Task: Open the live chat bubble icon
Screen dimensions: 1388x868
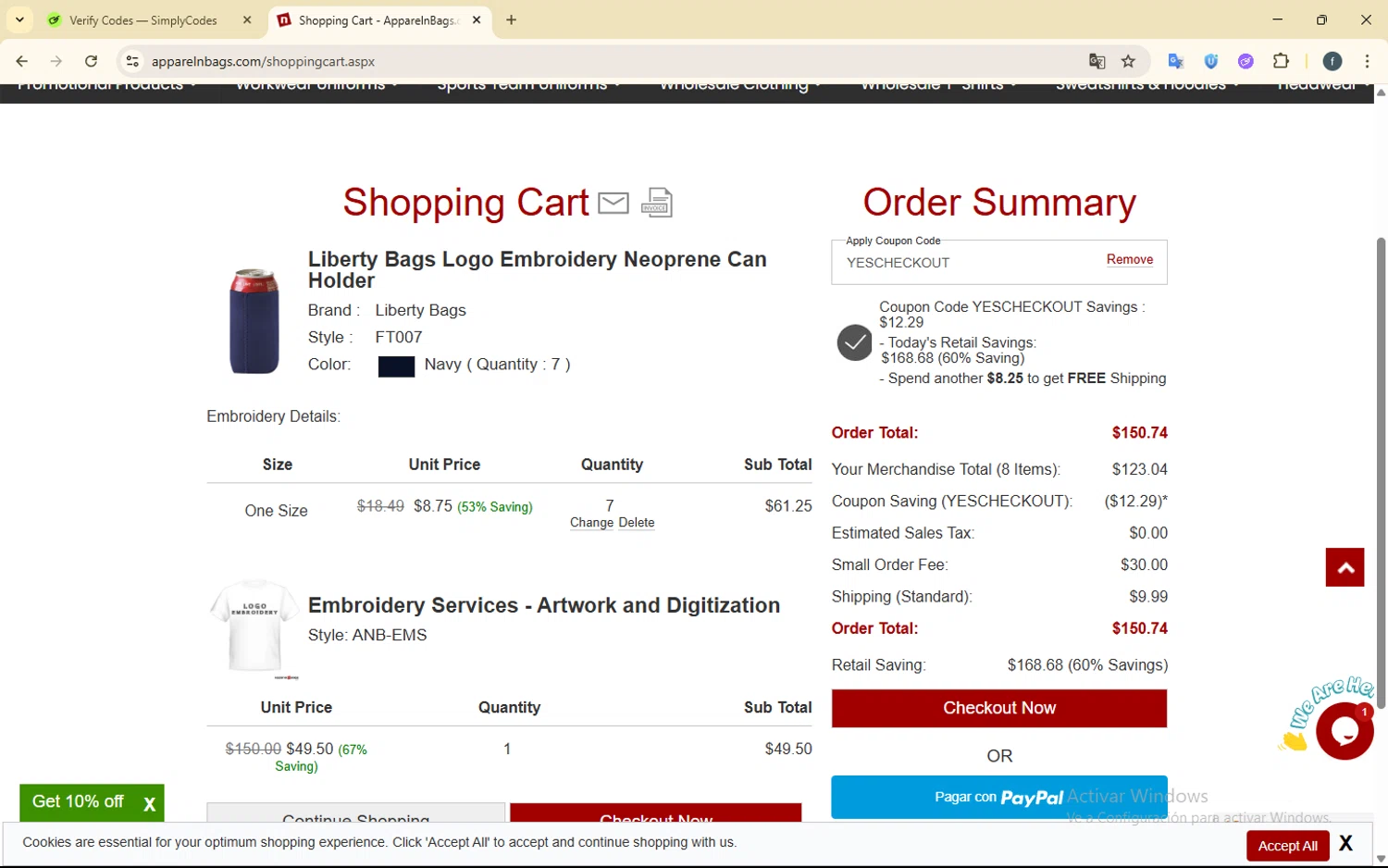Action: (x=1345, y=731)
